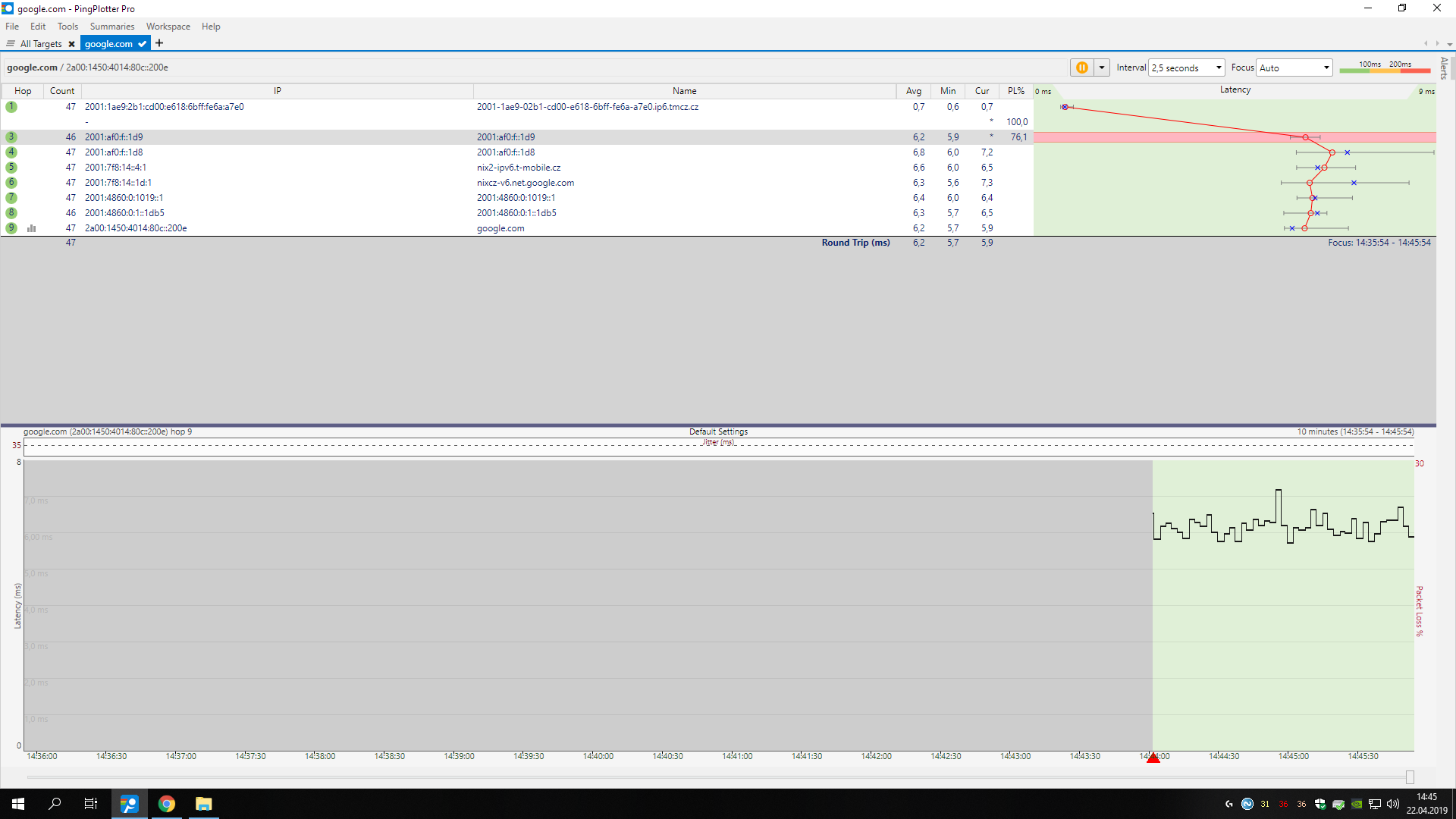Click the hop 9 graph bars icon
Screen dimensions: 1456x819
(32, 228)
